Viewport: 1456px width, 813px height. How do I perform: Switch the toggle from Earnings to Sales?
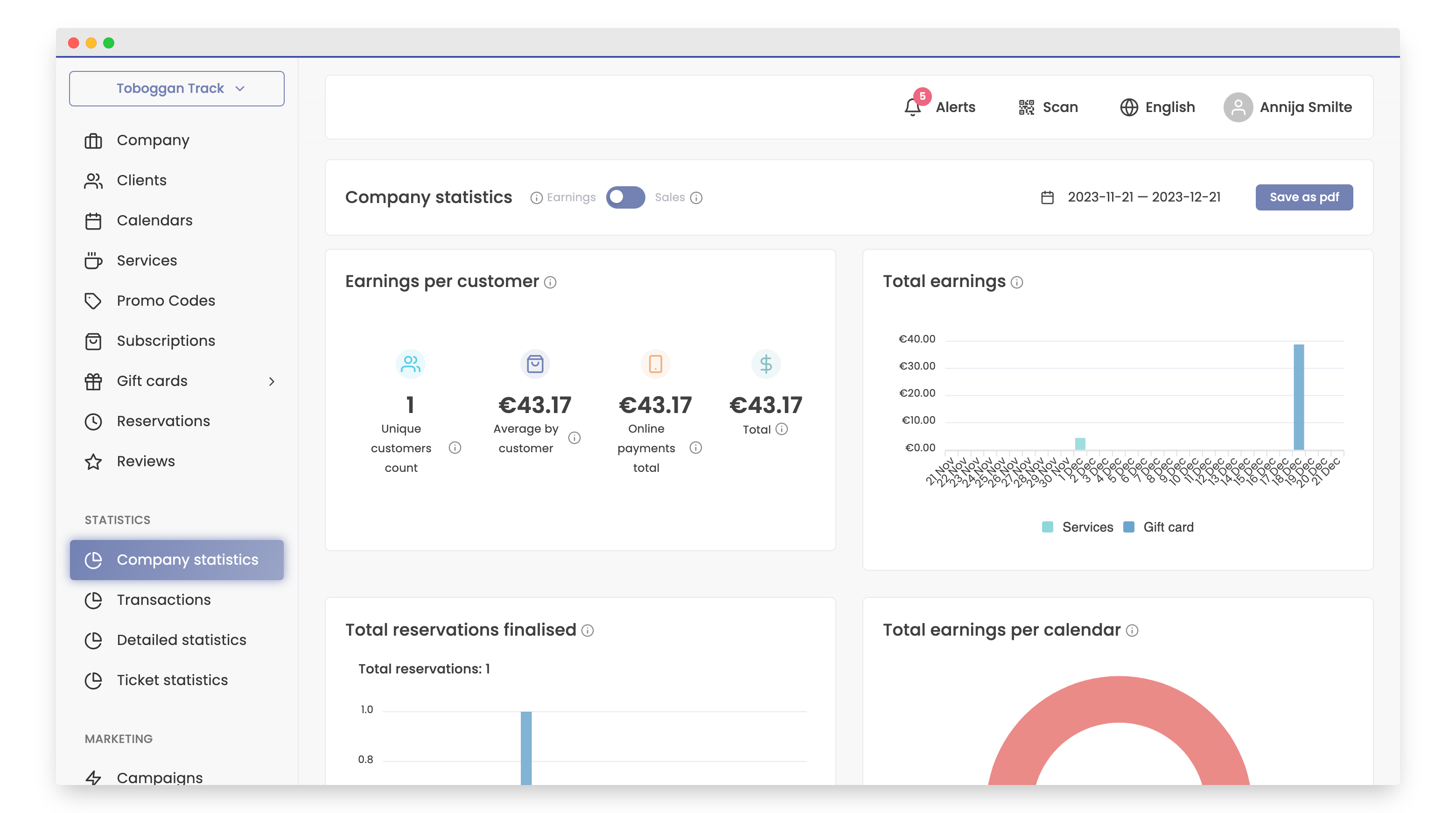[626, 197]
